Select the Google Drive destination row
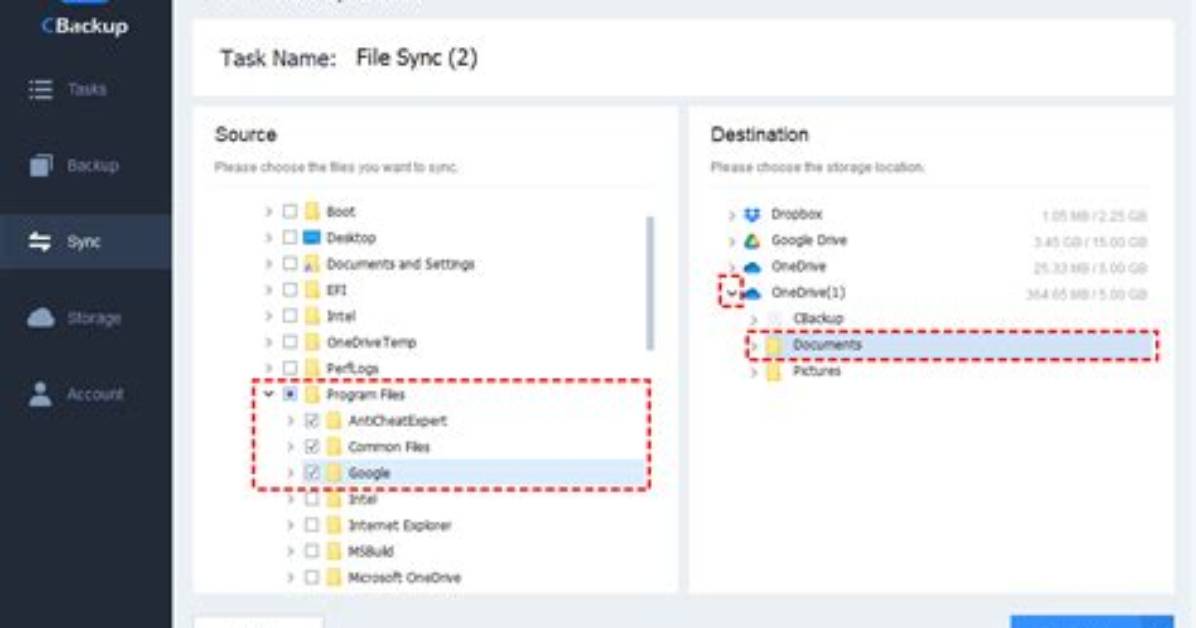Image resolution: width=1196 pixels, height=628 pixels. (x=938, y=241)
